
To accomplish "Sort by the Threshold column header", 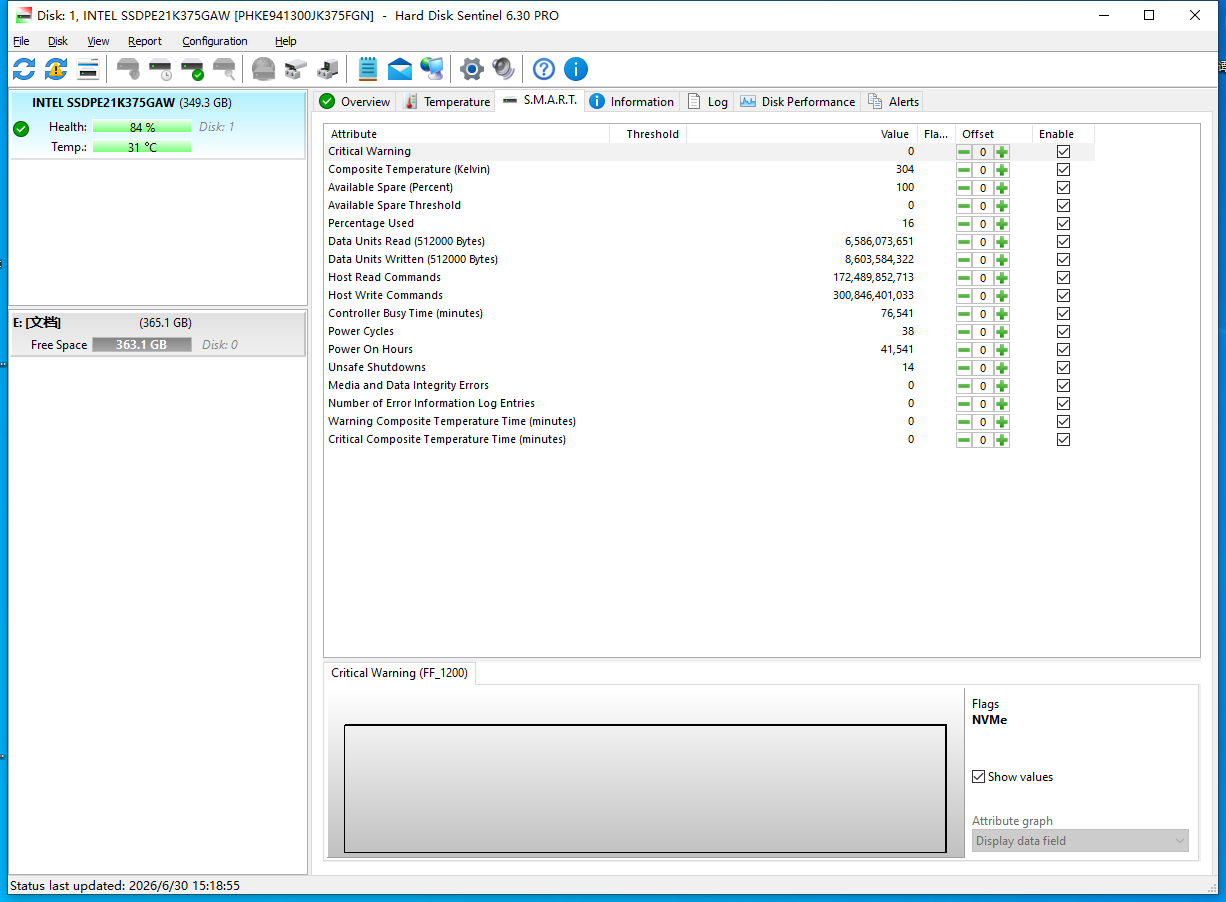I will (x=648, y=134).
